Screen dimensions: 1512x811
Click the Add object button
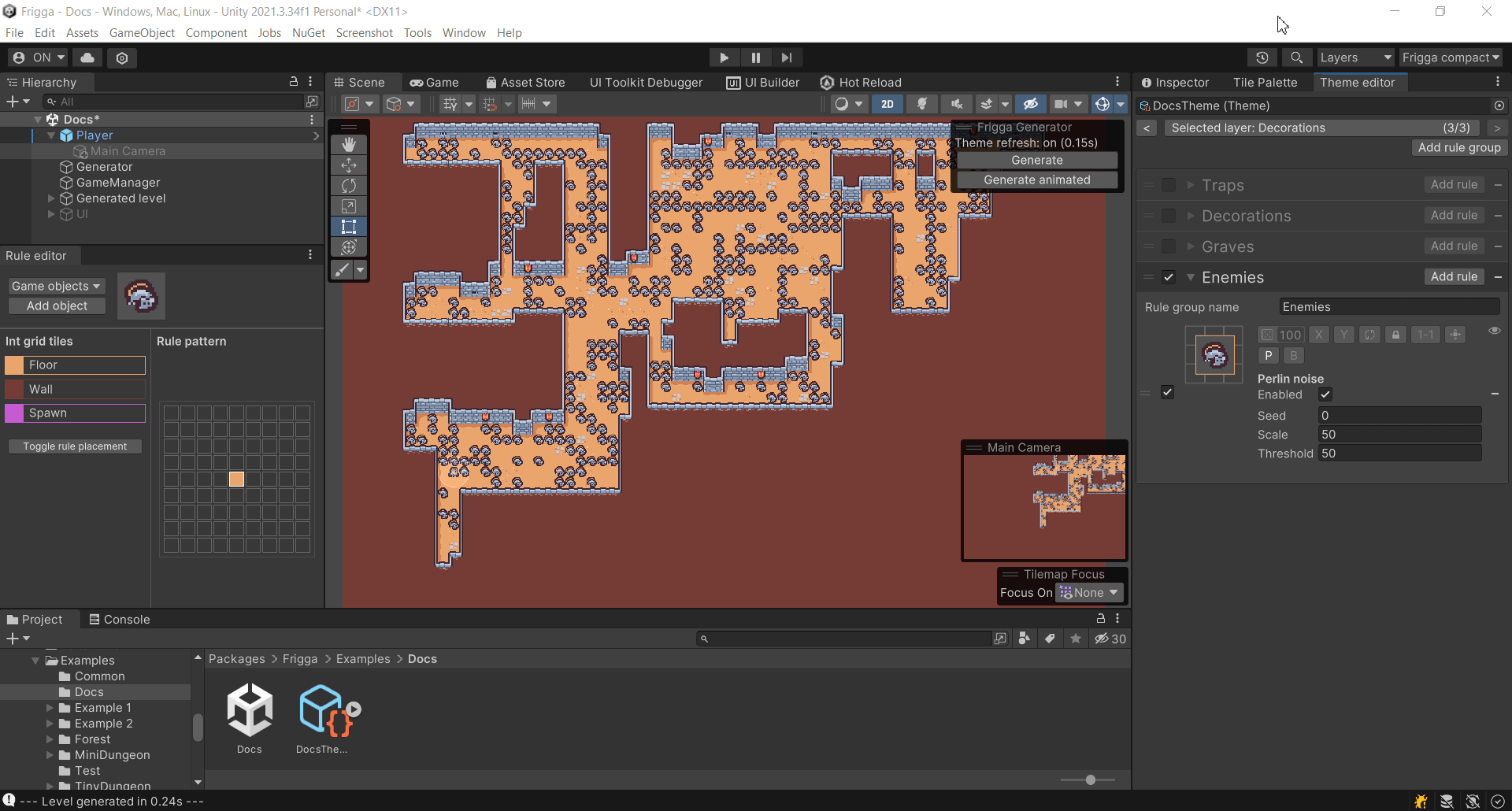57,306
